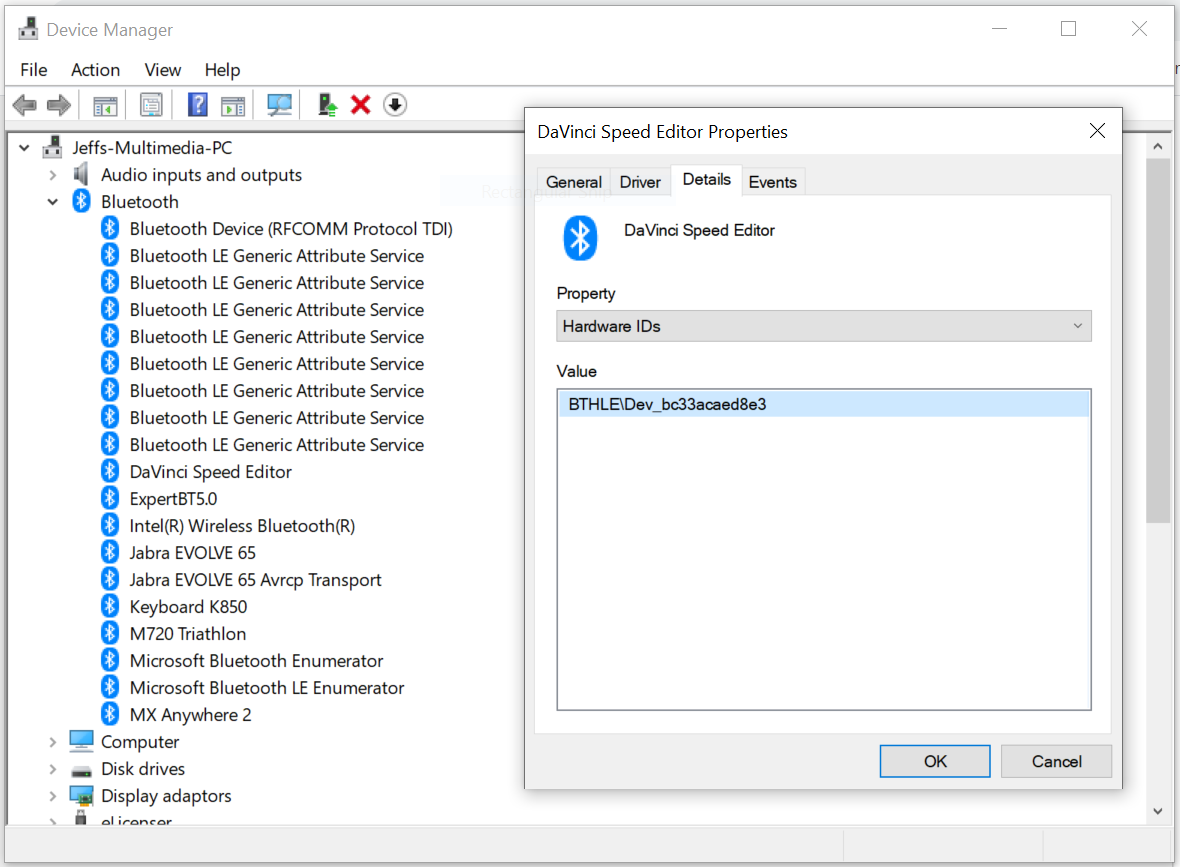
Task: Expand the Computer category
Action: pos(52,742)
